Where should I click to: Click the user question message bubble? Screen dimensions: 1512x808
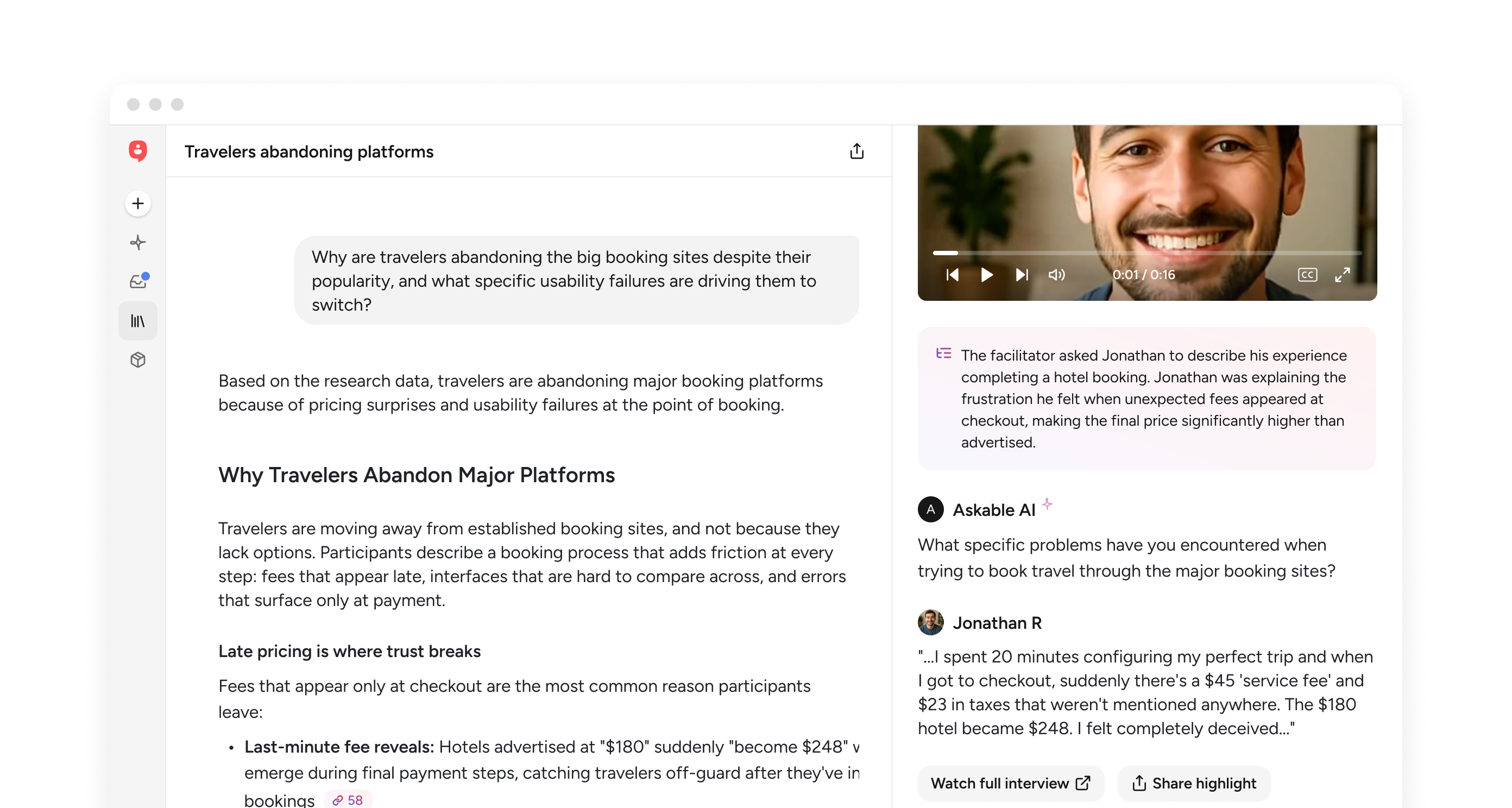point(576,281)
